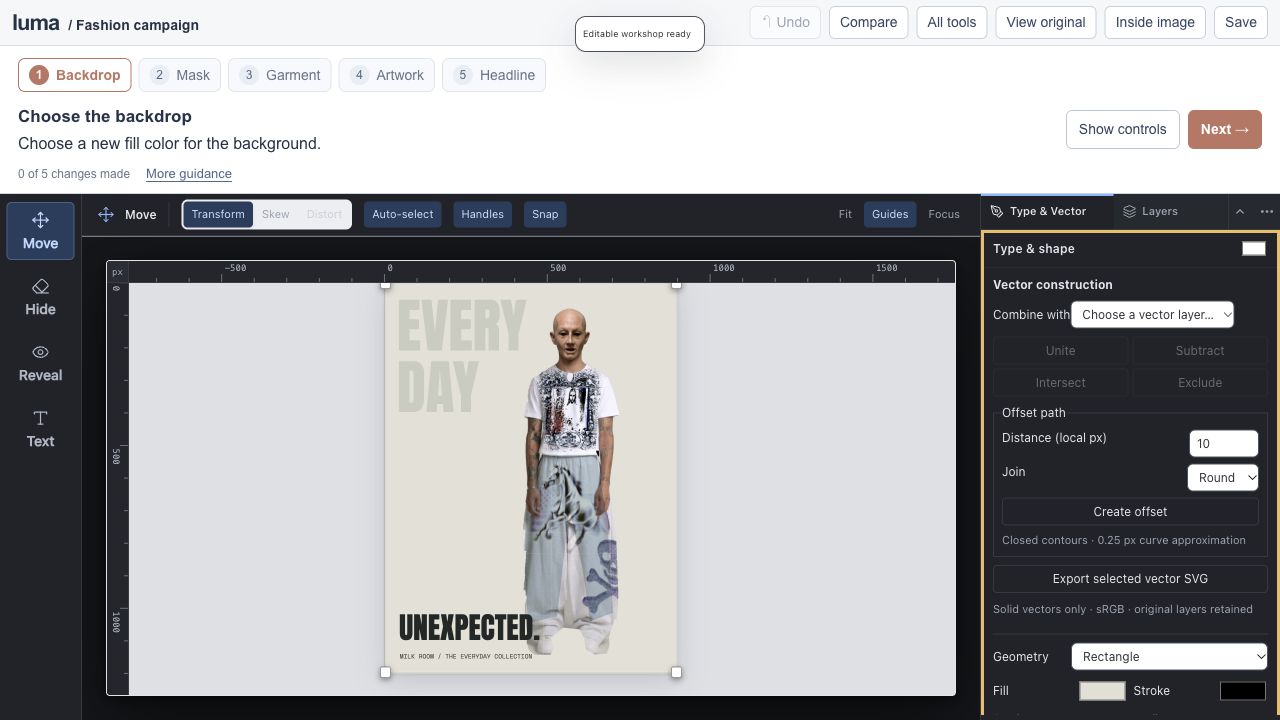Click the "Editable workshop ready" notification
This screenshot has height=720, width=1280.
(640, 34)
